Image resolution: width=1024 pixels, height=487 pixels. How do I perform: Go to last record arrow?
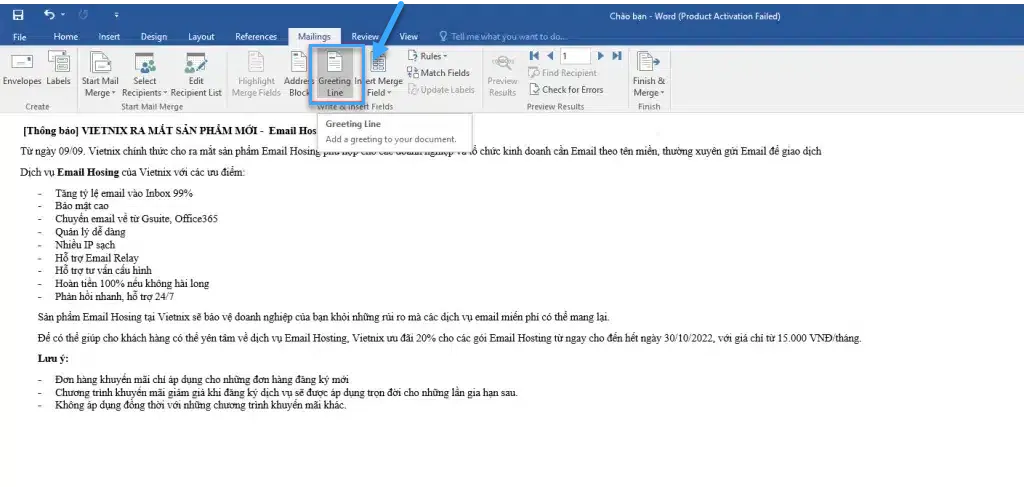click(x=616, y=56)
